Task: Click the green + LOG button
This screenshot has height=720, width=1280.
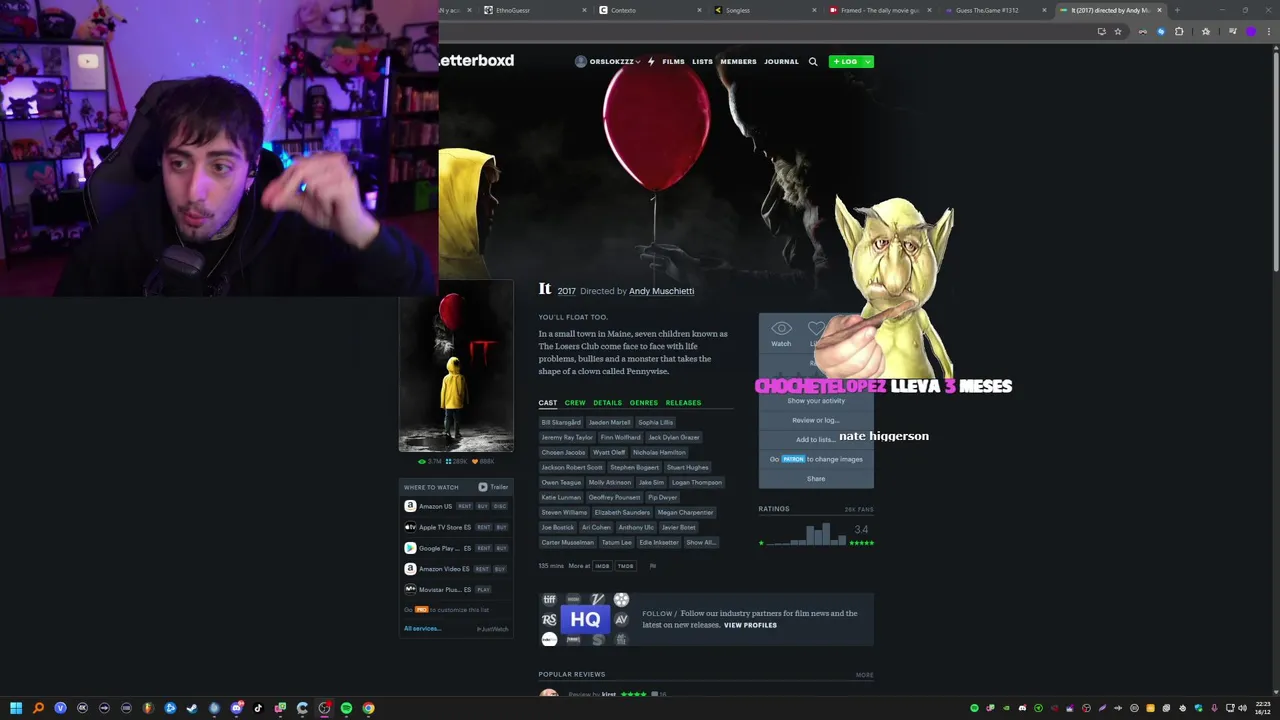Action: [846, 62]
